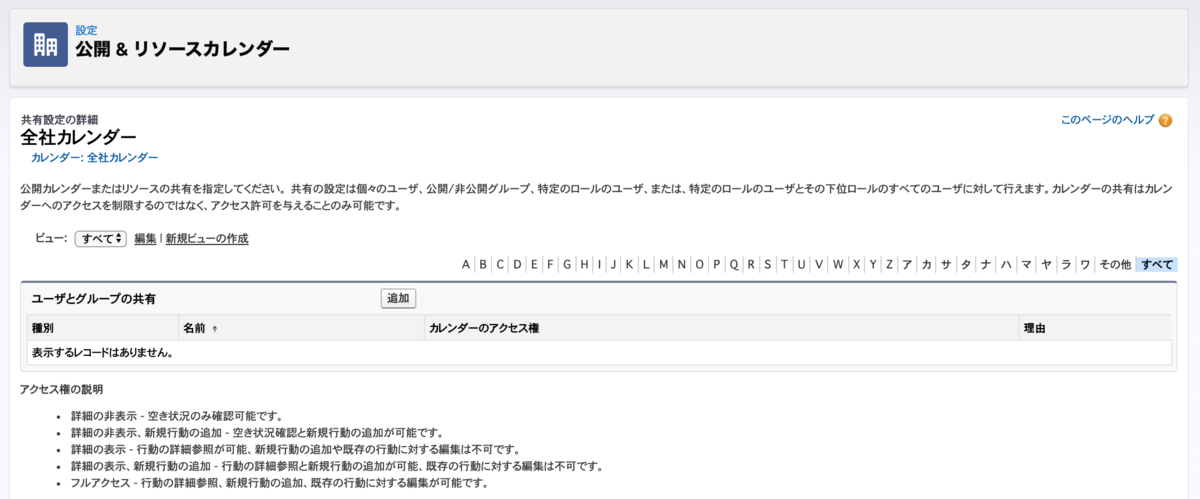This screenshot has width=1200, height=499.
Task: Click the 理由 column header
Action: (1034, 328)
